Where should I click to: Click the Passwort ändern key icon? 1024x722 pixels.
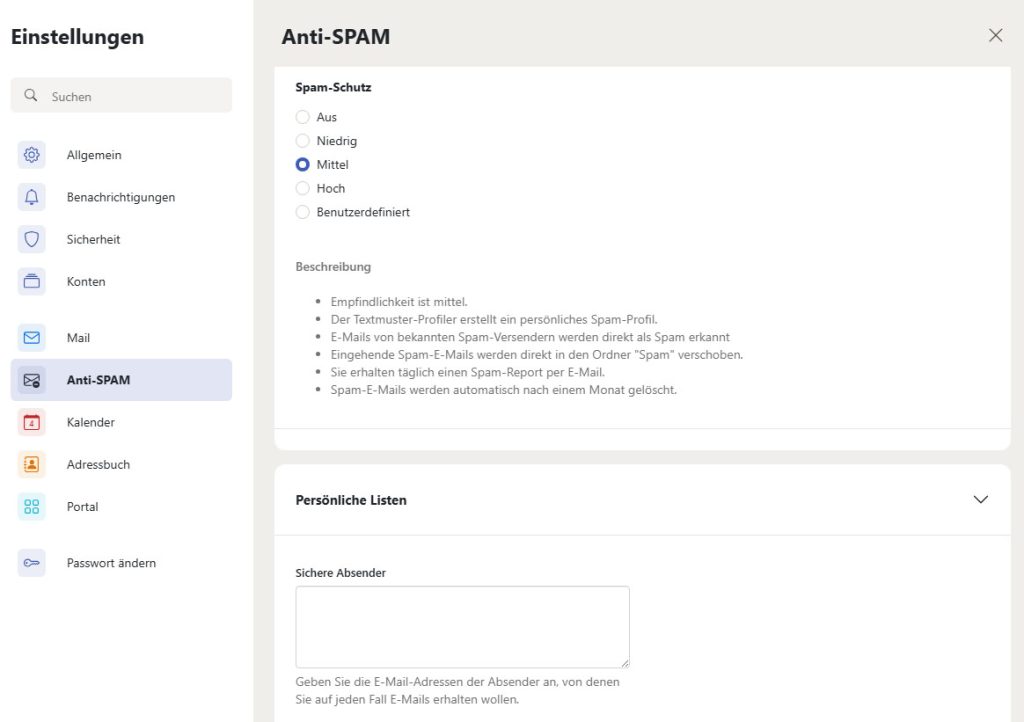tap(32, 563)
